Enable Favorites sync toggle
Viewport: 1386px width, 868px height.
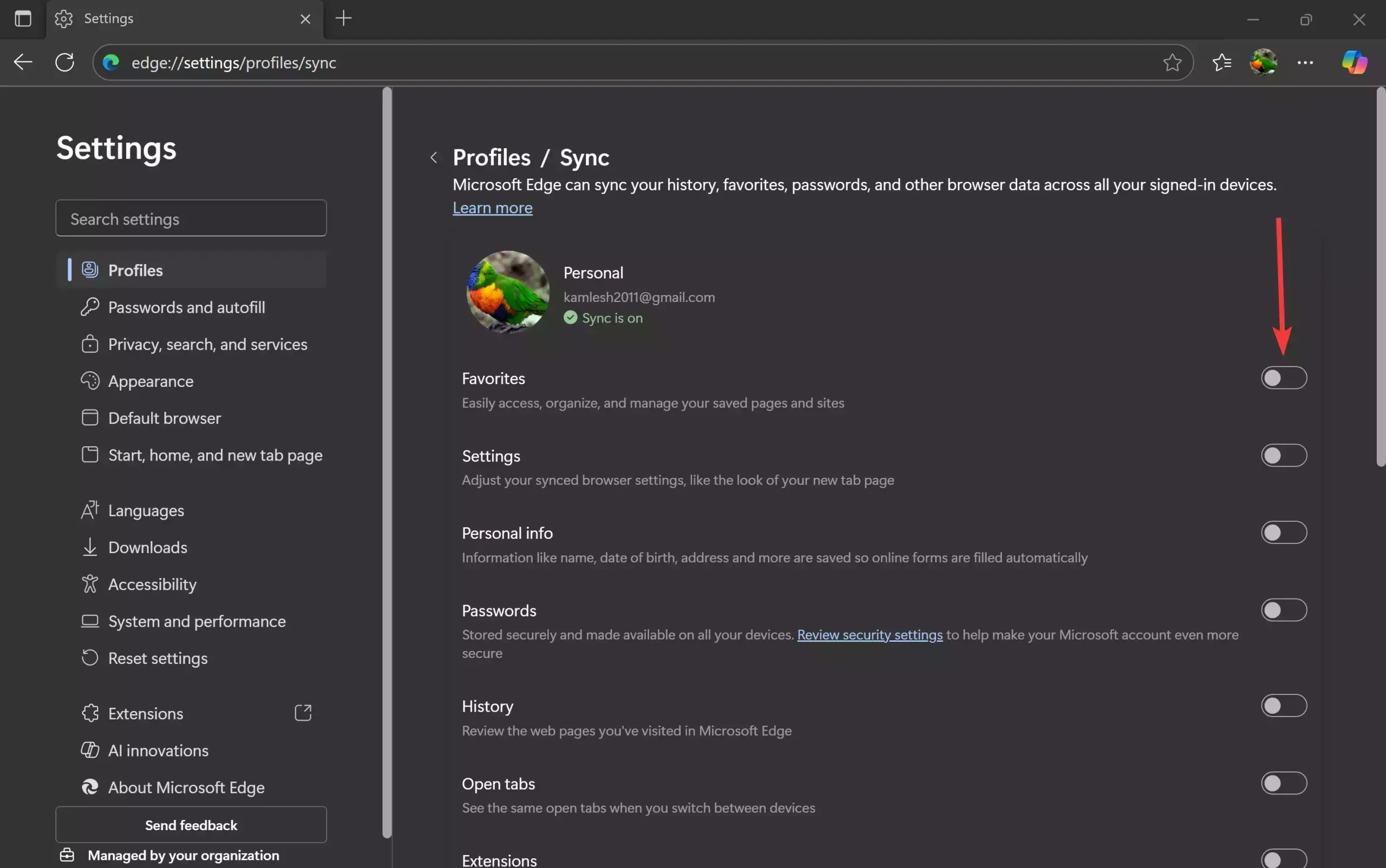coord(1284,377)
